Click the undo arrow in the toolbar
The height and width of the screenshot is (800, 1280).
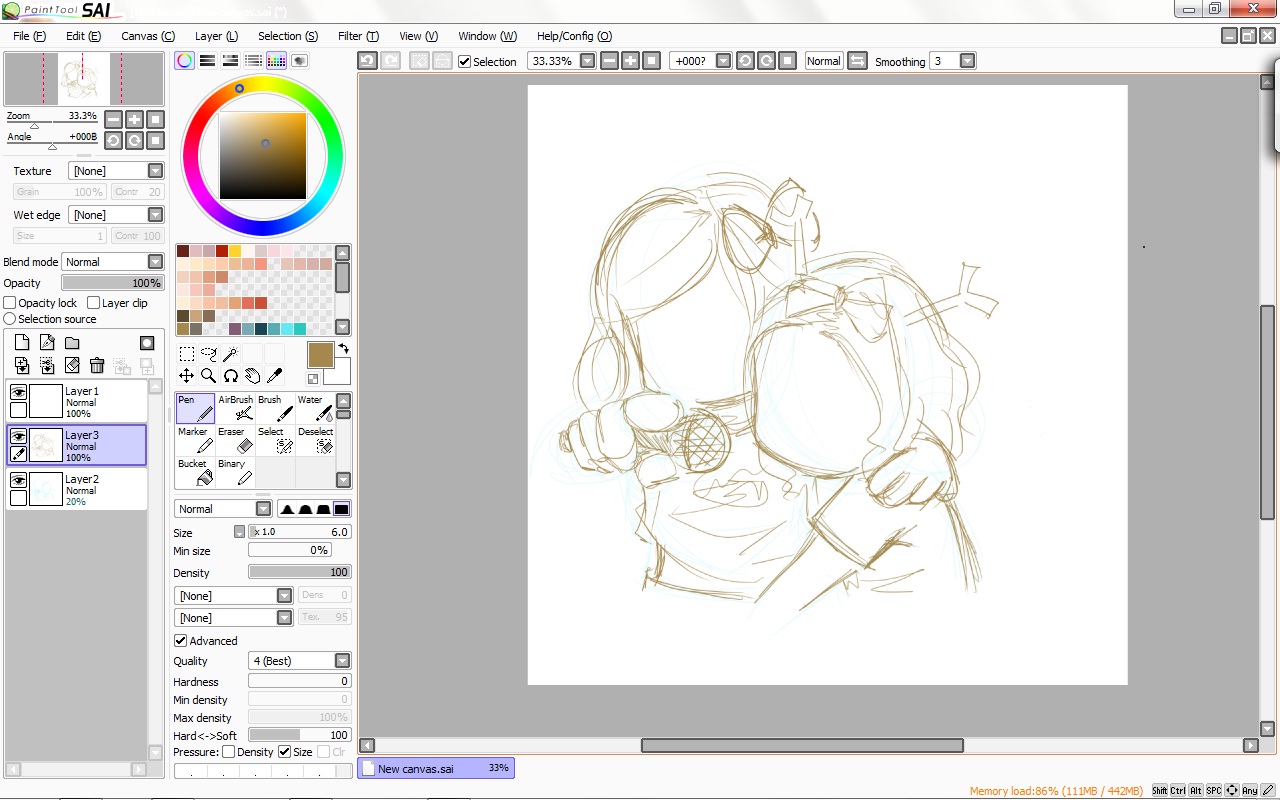[367, 61]
